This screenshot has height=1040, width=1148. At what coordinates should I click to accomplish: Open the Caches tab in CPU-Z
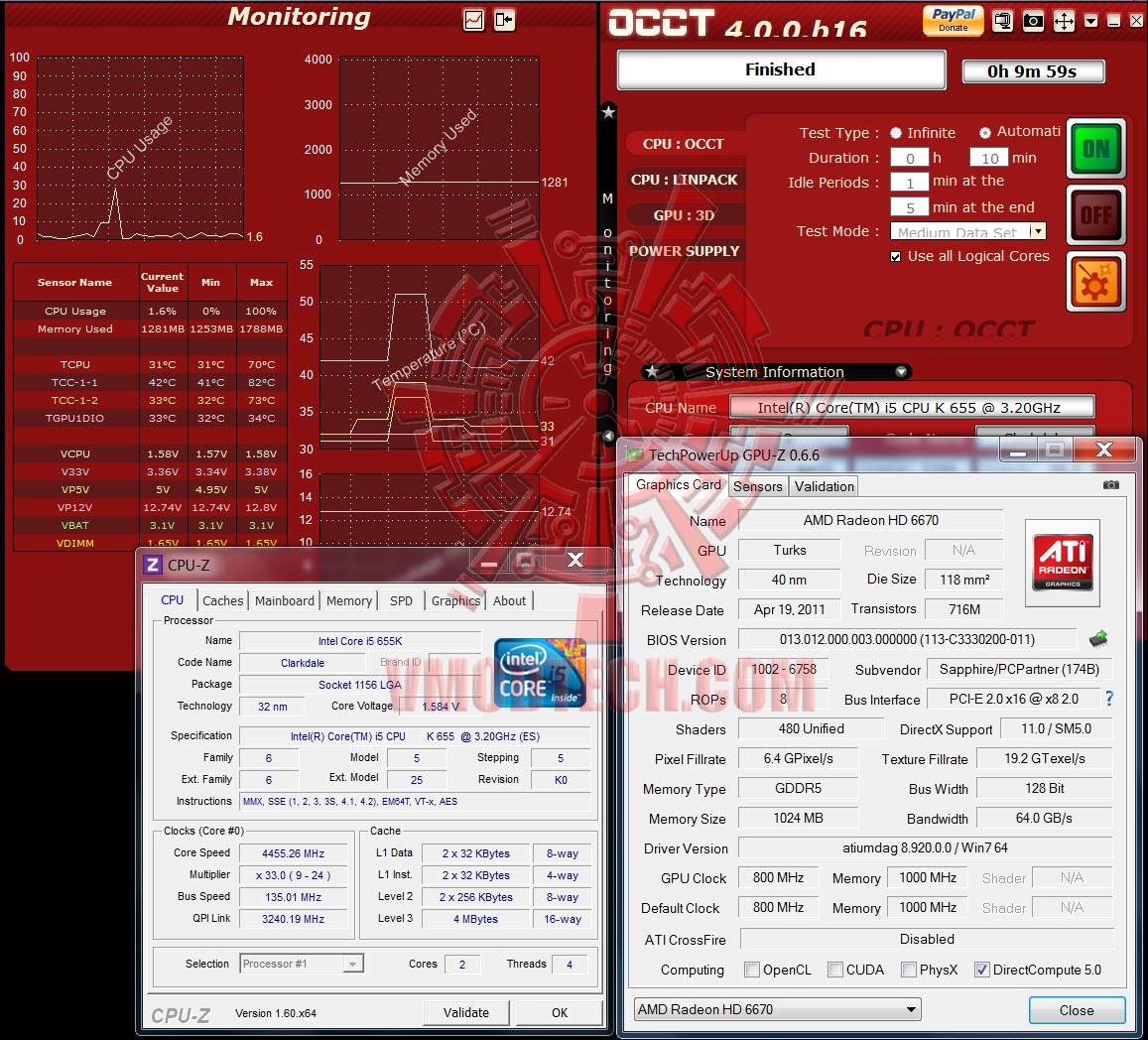(x=222, y=600)
